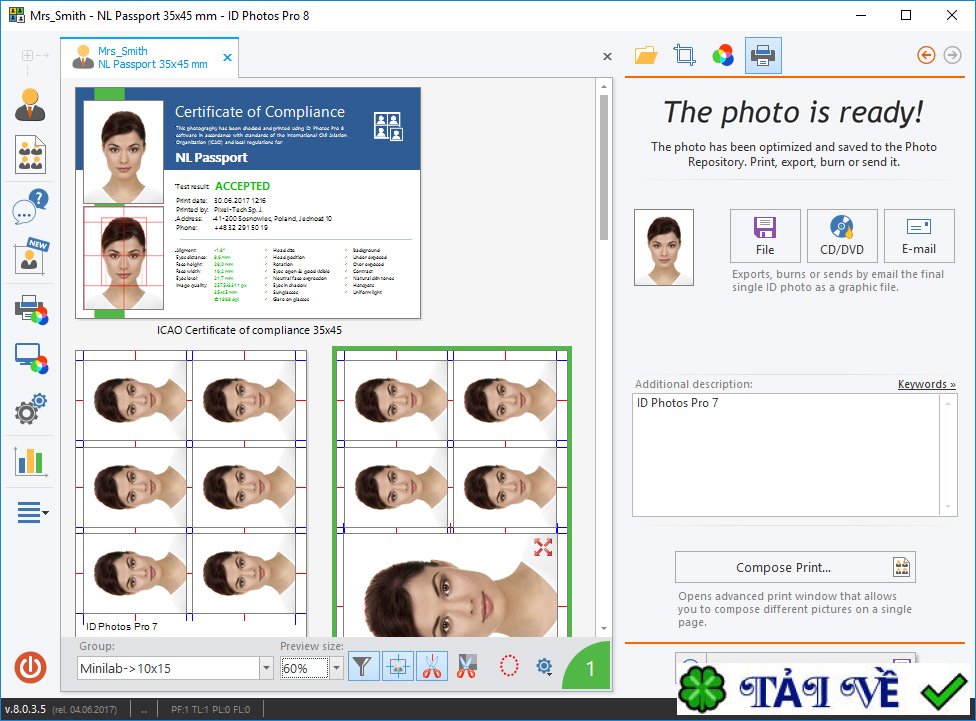Open the list menu at the sidebar bottom
Viewport: 976px width, 721px height.
(x=29, y=512)
